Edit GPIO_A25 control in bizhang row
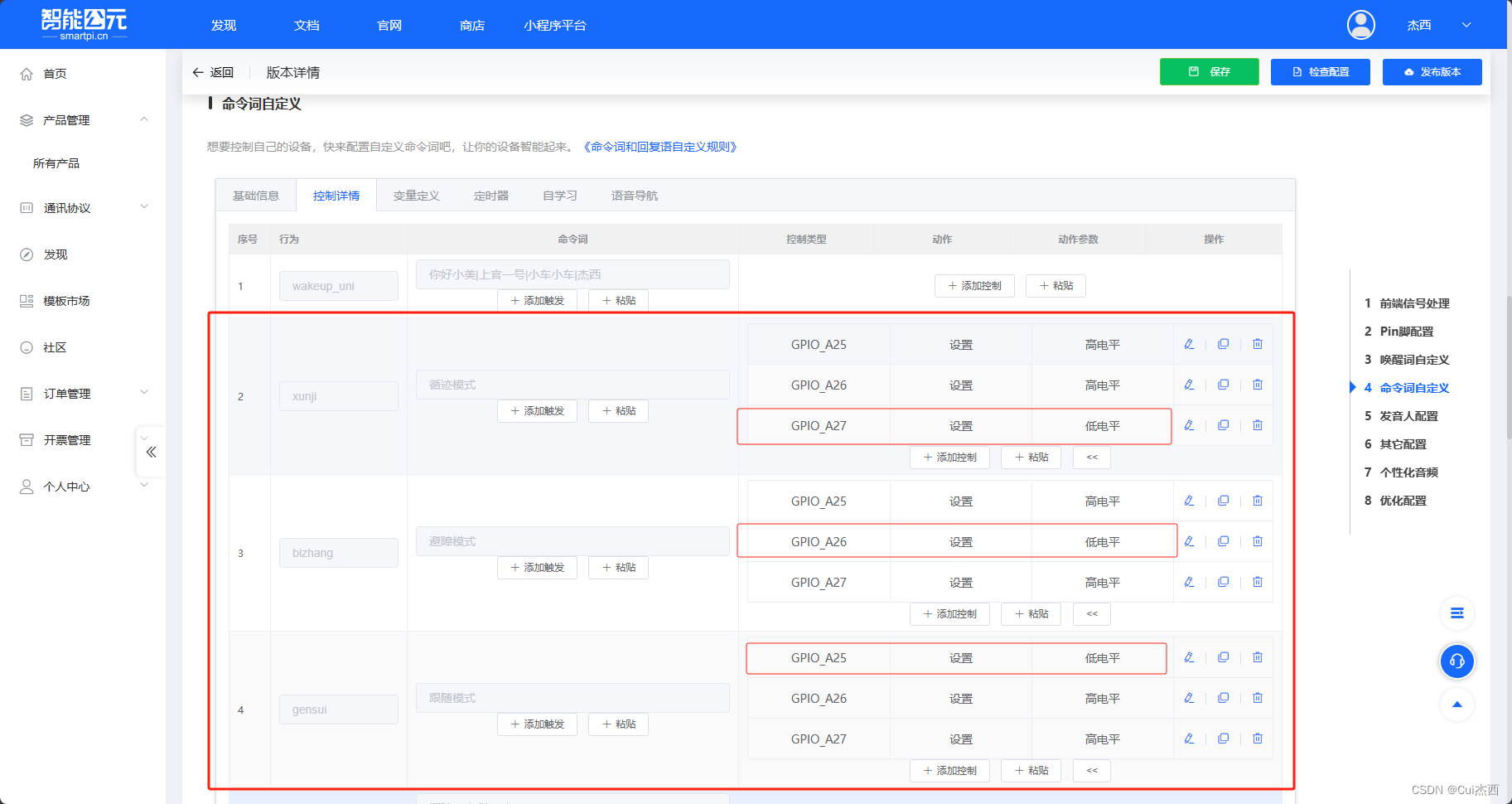 pyautogui.click(x=1189, y=501)
